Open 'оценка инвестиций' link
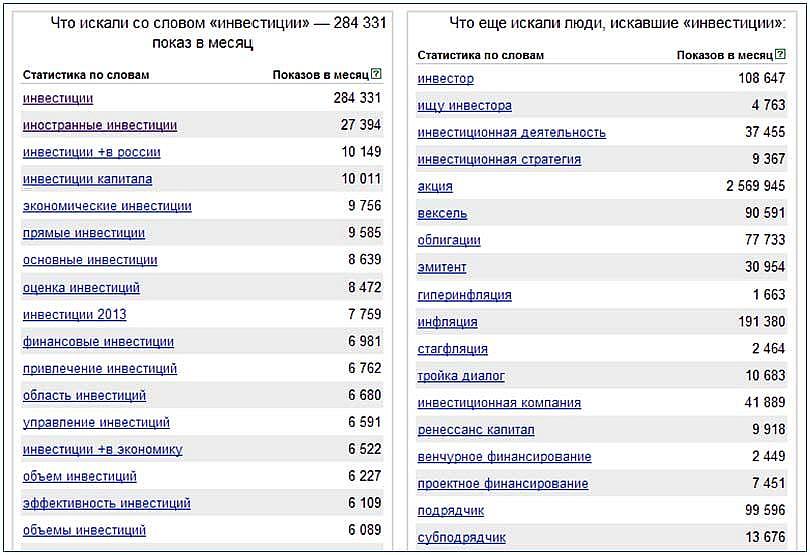 click(x=81, y=288)
